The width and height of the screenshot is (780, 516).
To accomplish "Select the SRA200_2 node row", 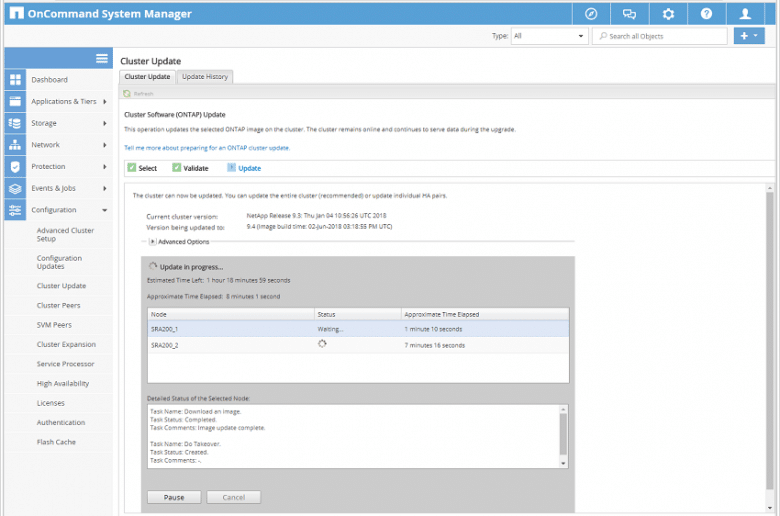I will click(358, 345).
